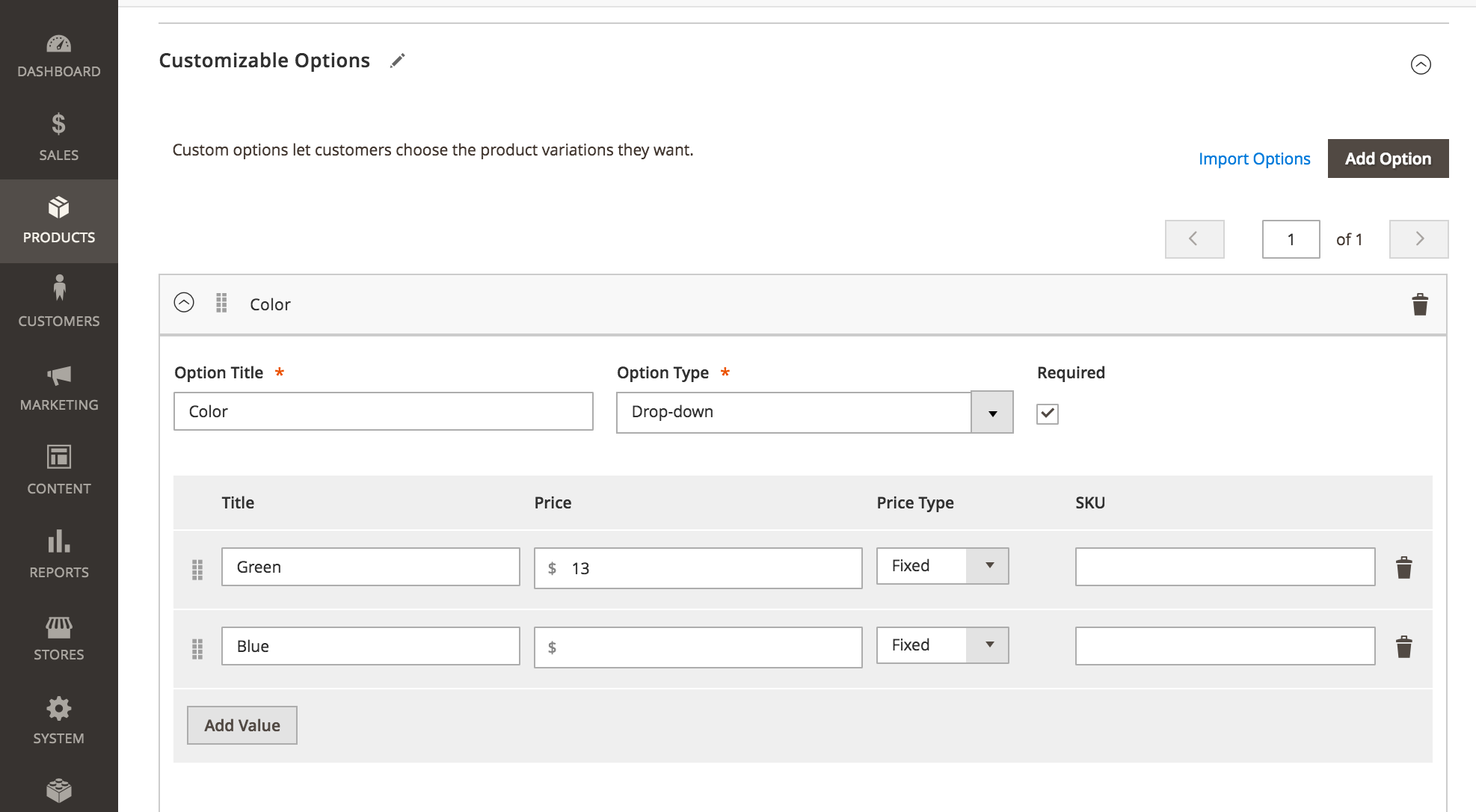
Task: Click the Title column header
Action: [238, 503]
